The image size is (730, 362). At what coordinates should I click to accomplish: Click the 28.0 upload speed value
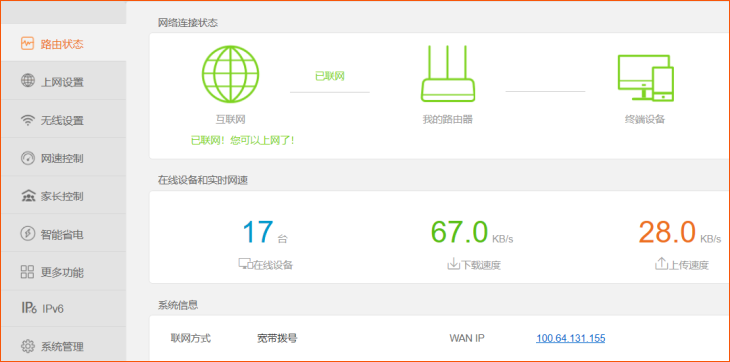[667, 232]
